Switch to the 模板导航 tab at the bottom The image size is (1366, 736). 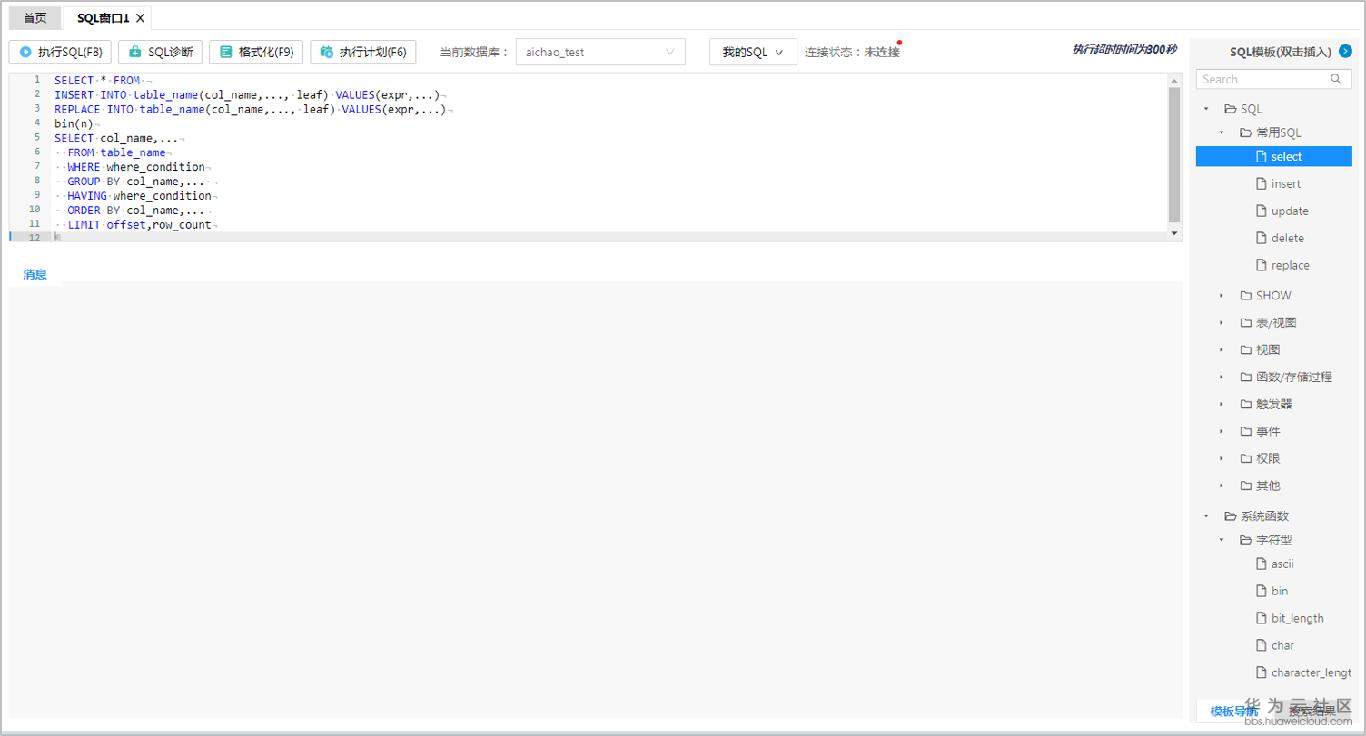click(1234, 711)
